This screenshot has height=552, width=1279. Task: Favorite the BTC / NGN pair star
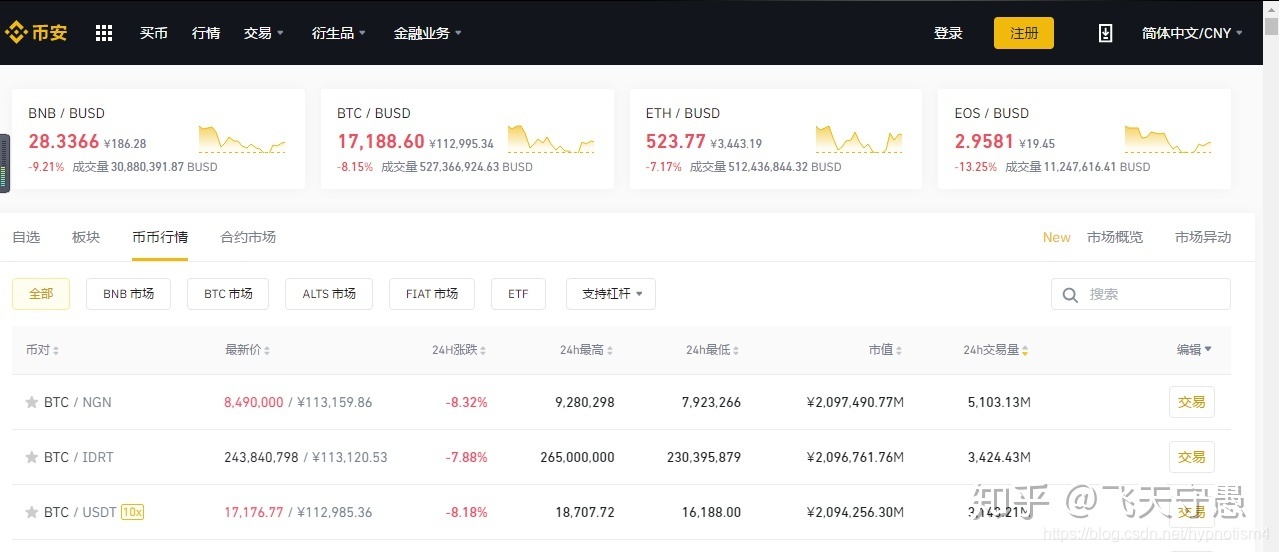(x=32, y=402)
